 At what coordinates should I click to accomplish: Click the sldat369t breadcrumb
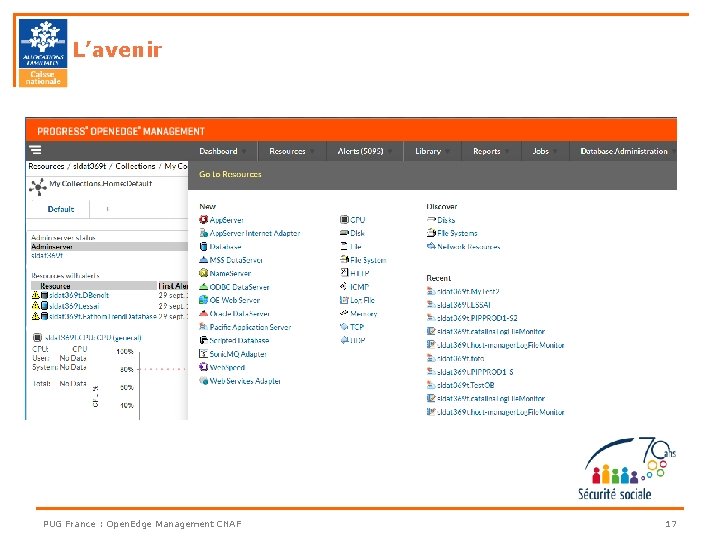[90, 166]
